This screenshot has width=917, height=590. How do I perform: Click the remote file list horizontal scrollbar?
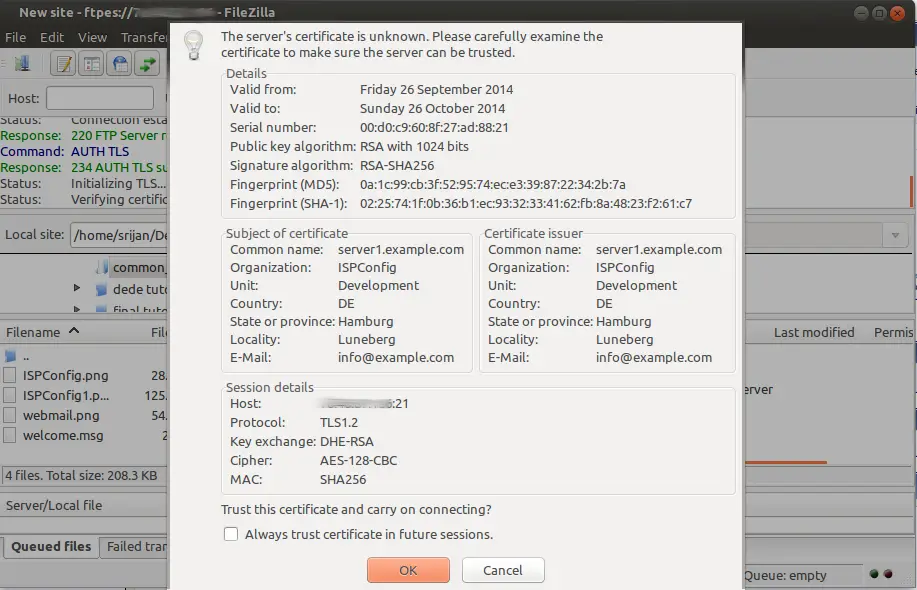pos(786,463)
